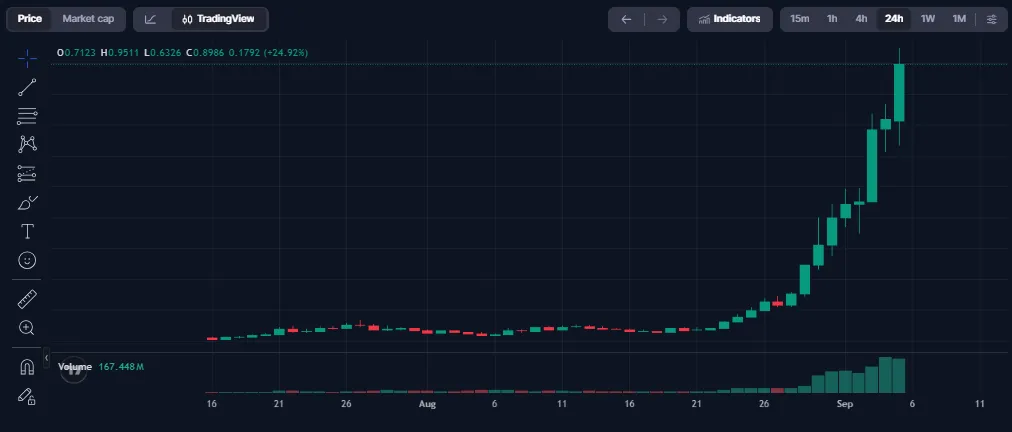Viewport: 1012px width, 432px height.
Task: Open chart settings sliders icon
Action: (992, 19)
